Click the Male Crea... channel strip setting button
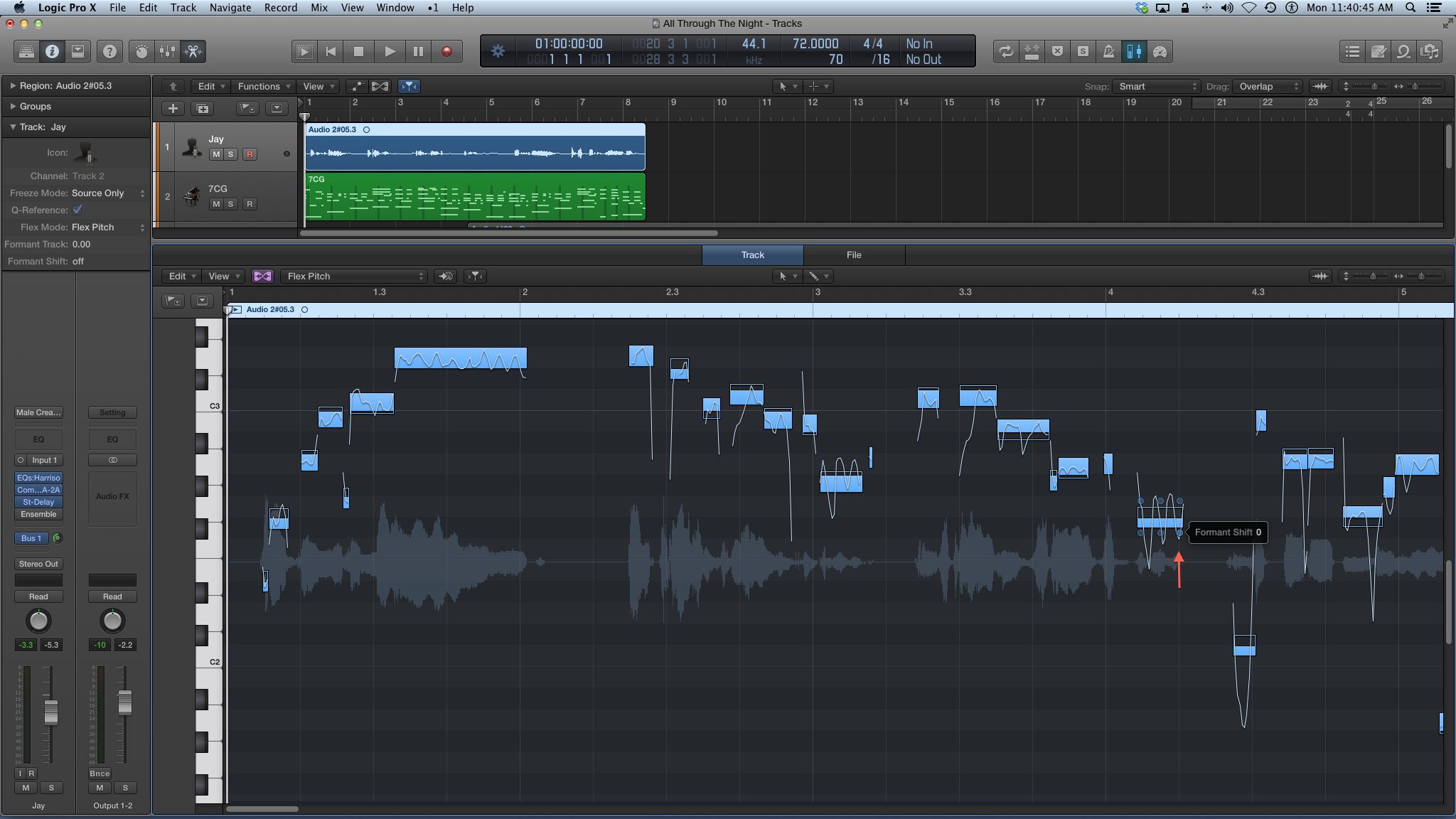Screen dimensions: 1456x819 pyautogui.click(x=38, y=412)
